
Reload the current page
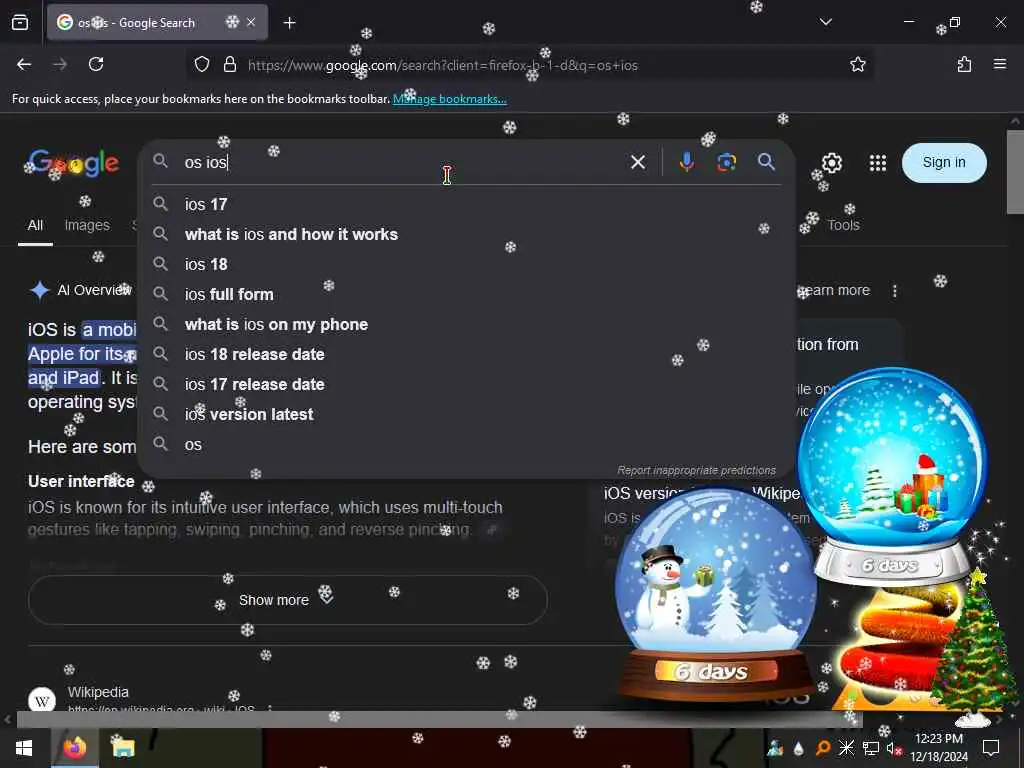96,64
